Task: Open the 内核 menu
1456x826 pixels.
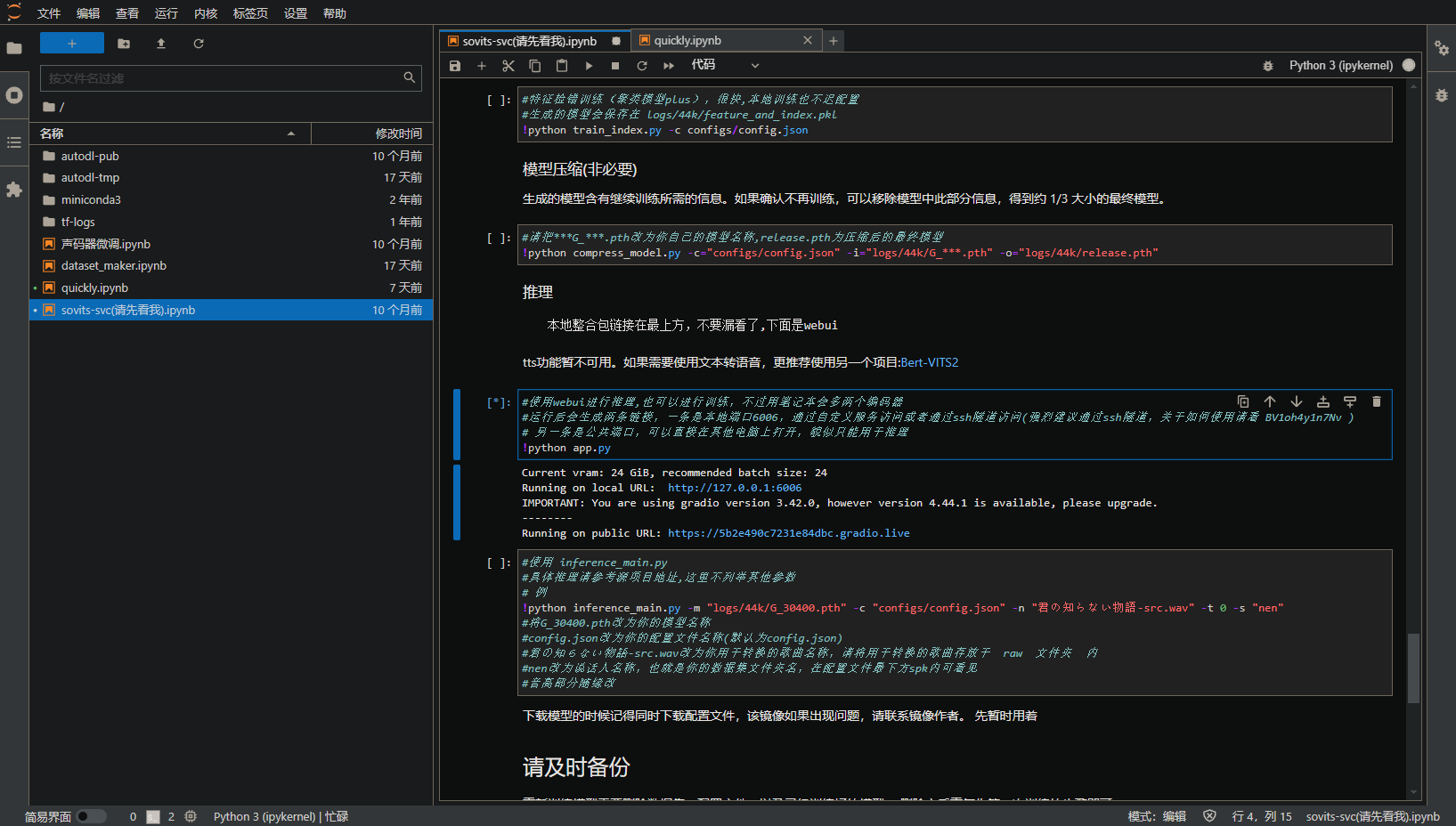Action: pyautogui.click(x=206, y=12)
